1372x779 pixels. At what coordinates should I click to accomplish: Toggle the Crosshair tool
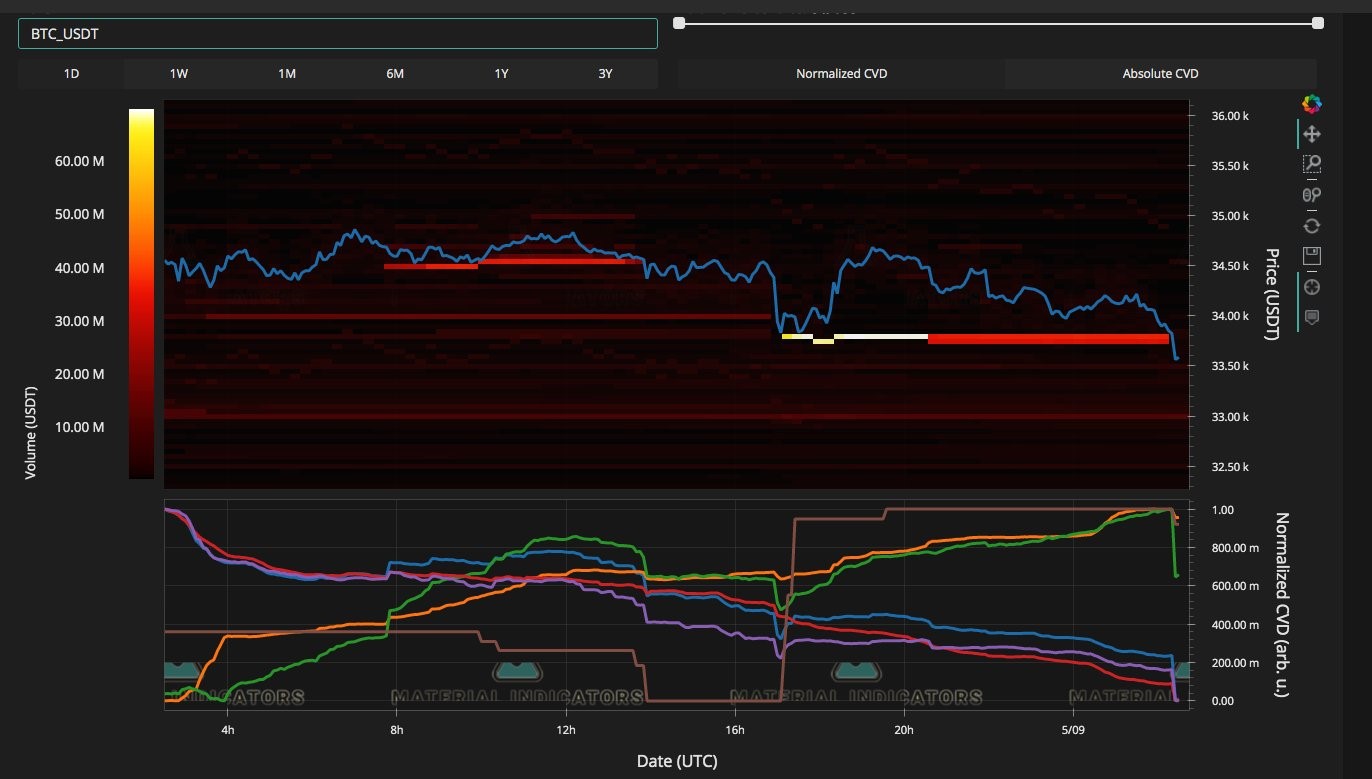tap(1312, 287)
